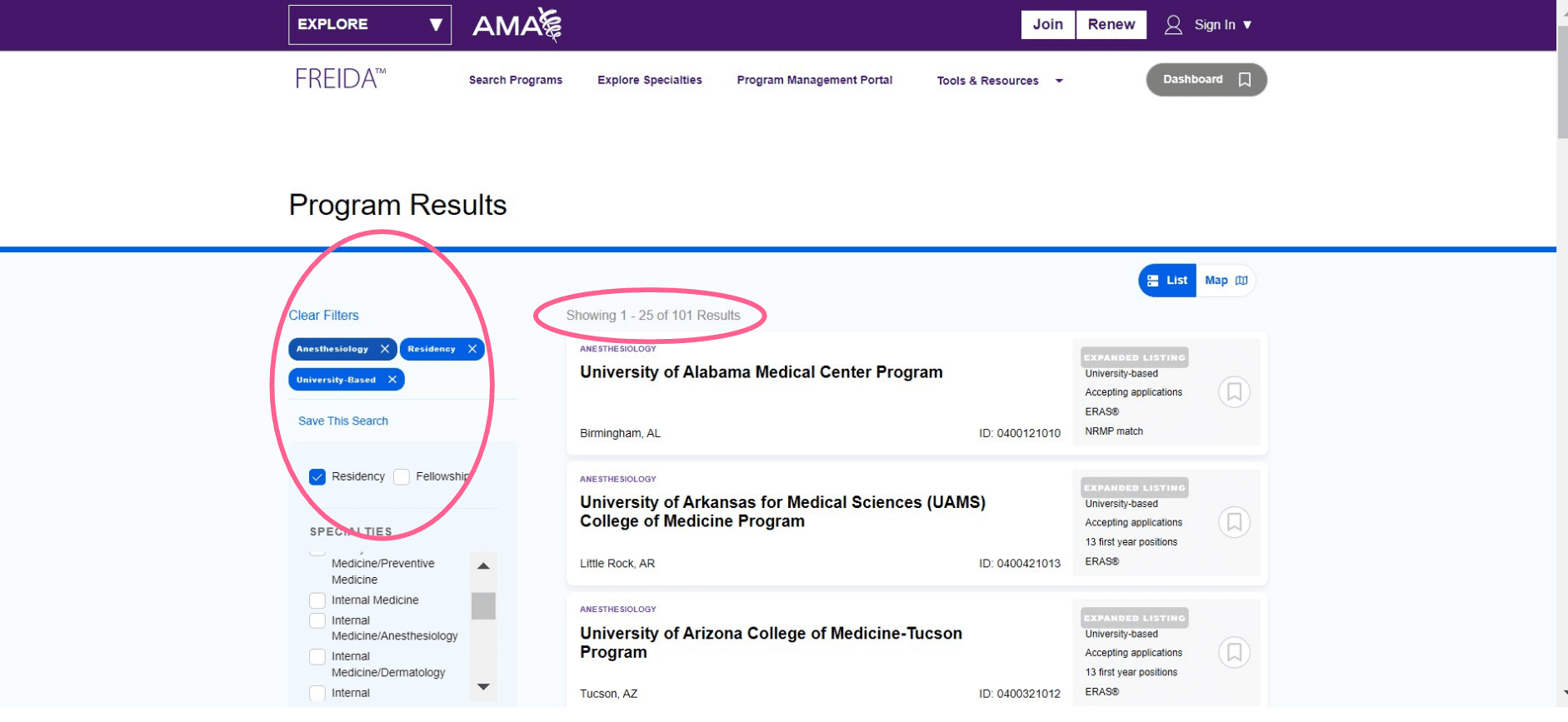Click Program Results heading
Screen dimensions: 1568x722
398,205
